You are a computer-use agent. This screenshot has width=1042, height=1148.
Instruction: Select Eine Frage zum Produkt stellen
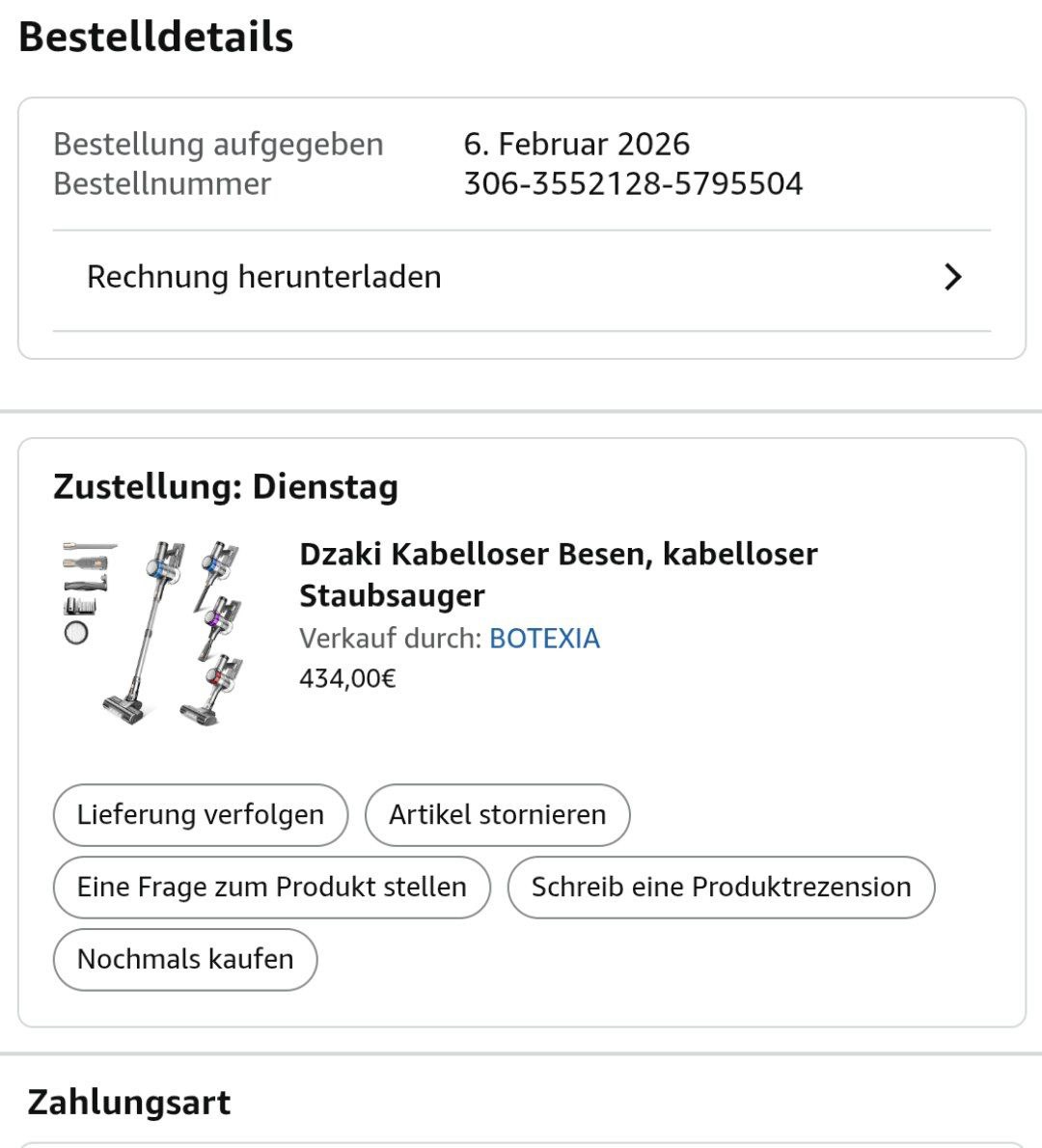pyautogui.click(x=271, y=887)
